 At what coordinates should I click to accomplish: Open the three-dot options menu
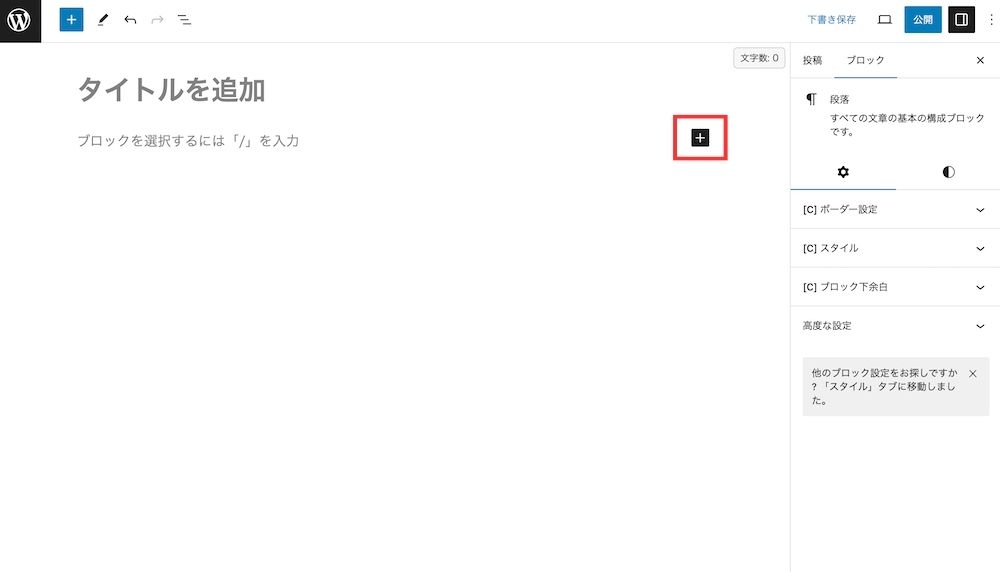point(991,20)
